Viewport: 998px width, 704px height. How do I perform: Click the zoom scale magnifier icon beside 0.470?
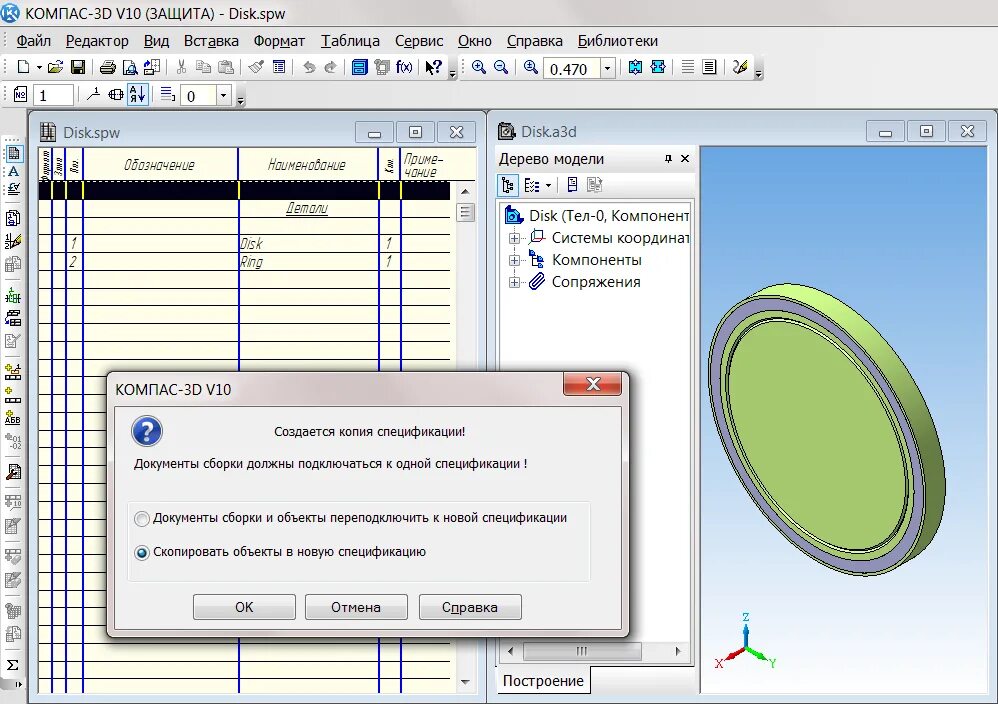point(530,67)
